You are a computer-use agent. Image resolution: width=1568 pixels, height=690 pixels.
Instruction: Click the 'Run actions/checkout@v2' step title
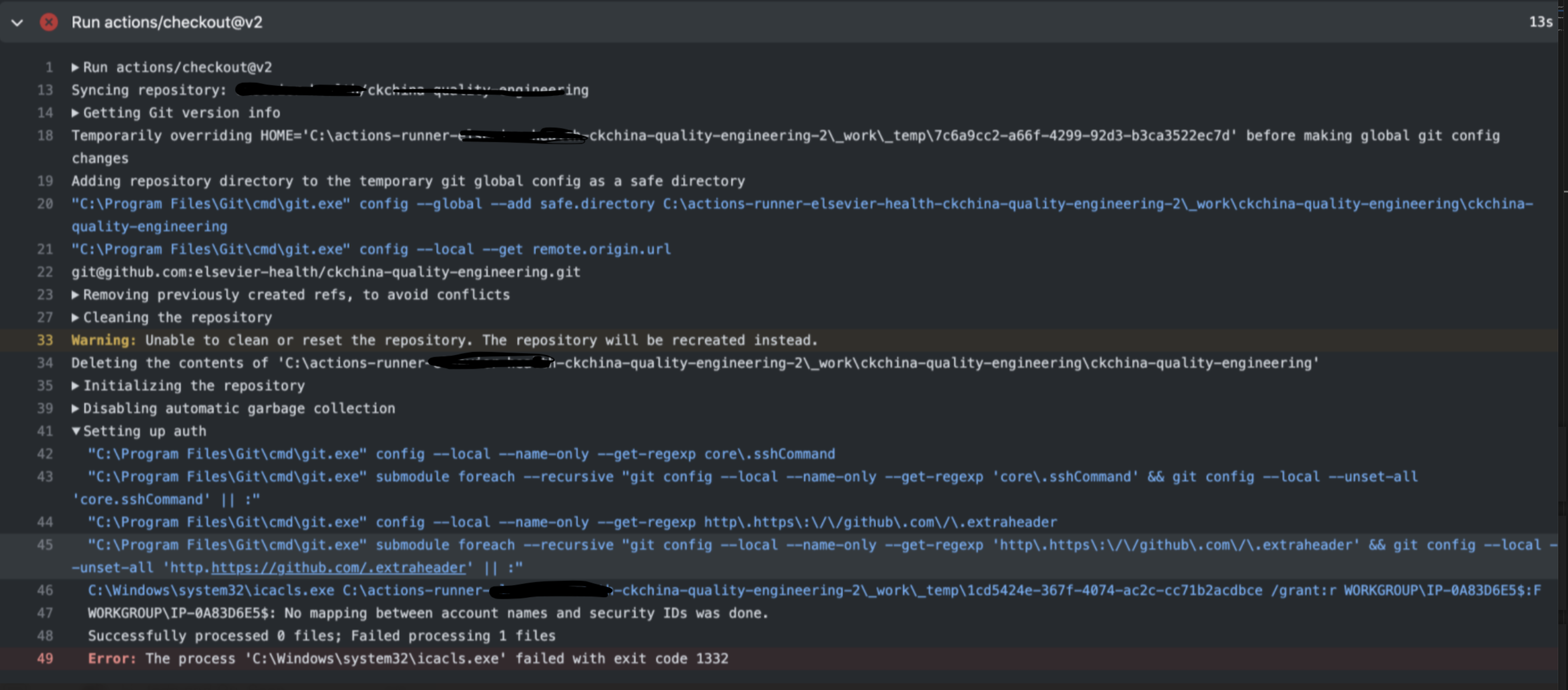click(168, 23)
